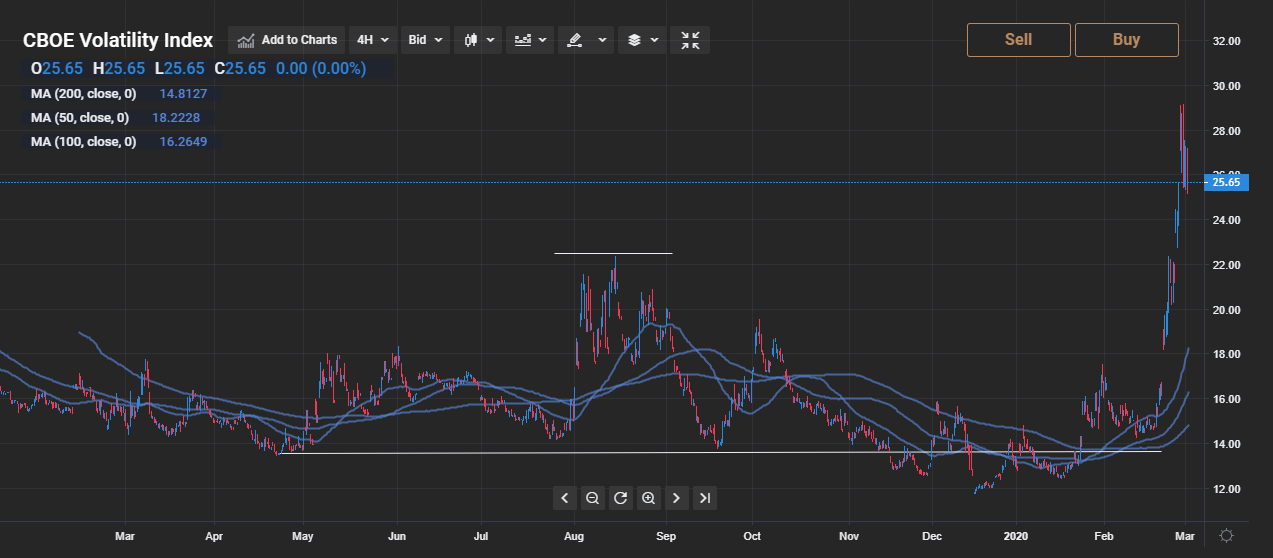Reset the chart view
The width and height of the screenshot is (1273, 558).
620,498
